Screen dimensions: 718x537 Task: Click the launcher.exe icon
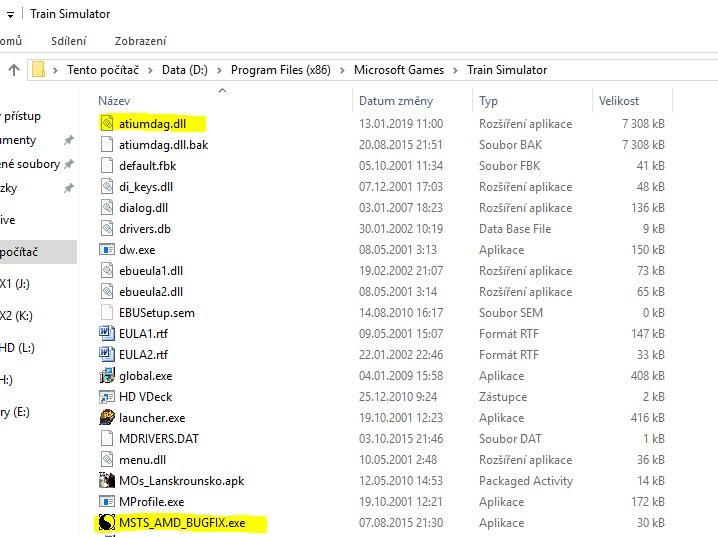108,418
